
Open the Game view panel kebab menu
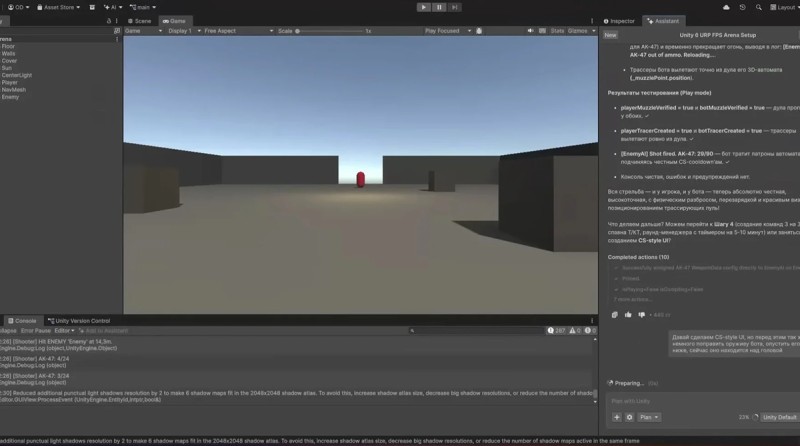(x=592, y=21)
